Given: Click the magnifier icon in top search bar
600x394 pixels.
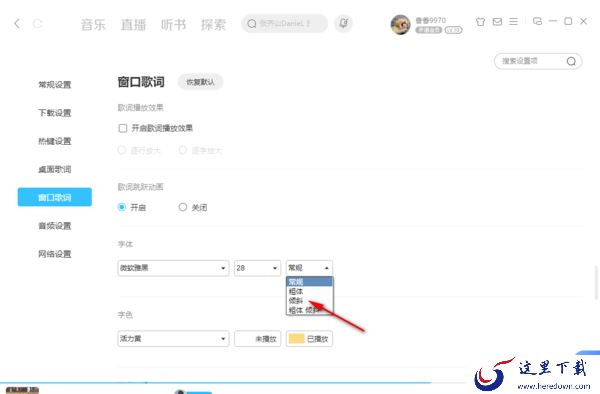Looking at the screenshot, I should [252, 24].
